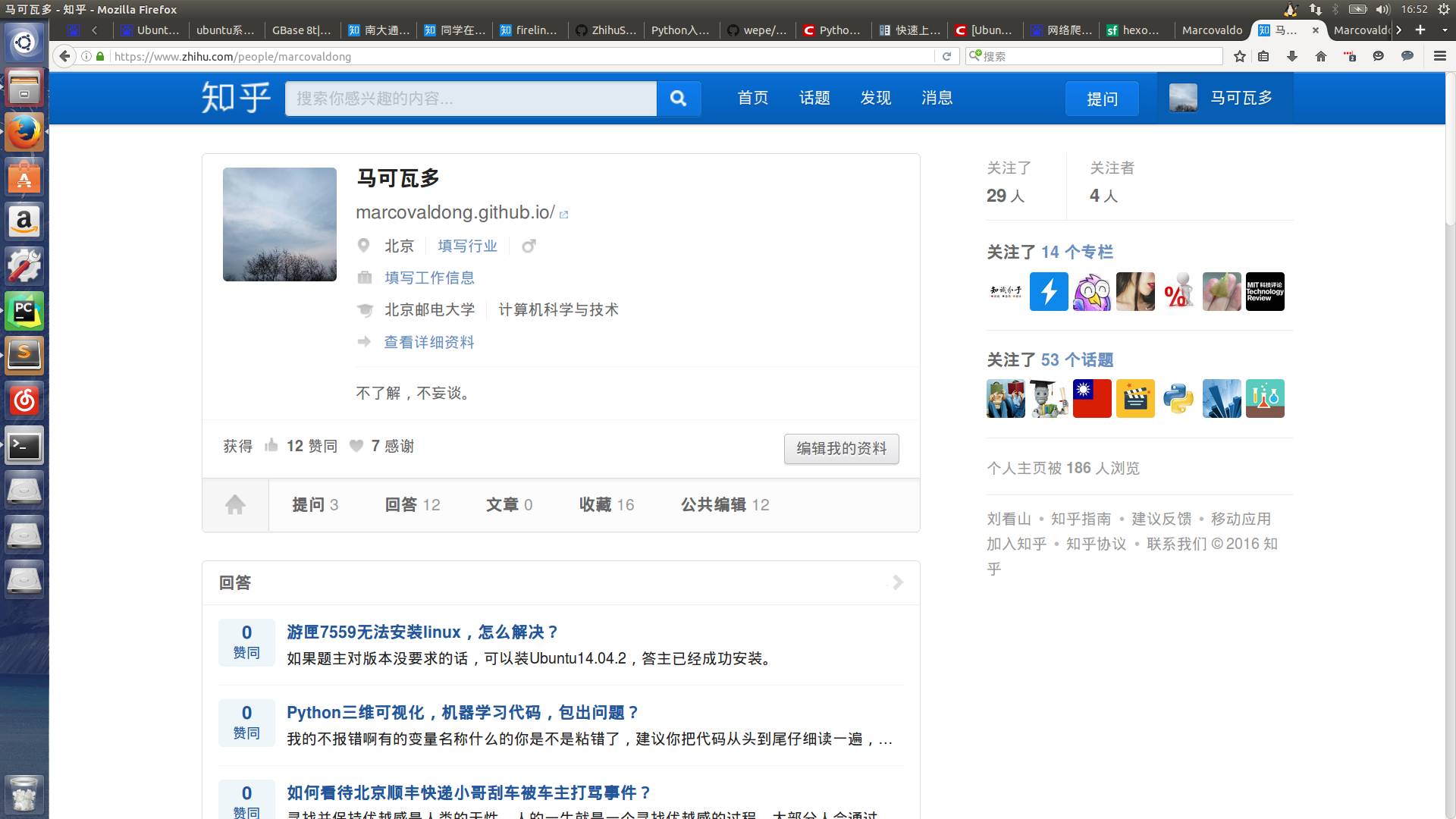Screen dimensions: 1456x819
Task: Open 马可瓦多 user menu in header
Action: [1225, 98]
